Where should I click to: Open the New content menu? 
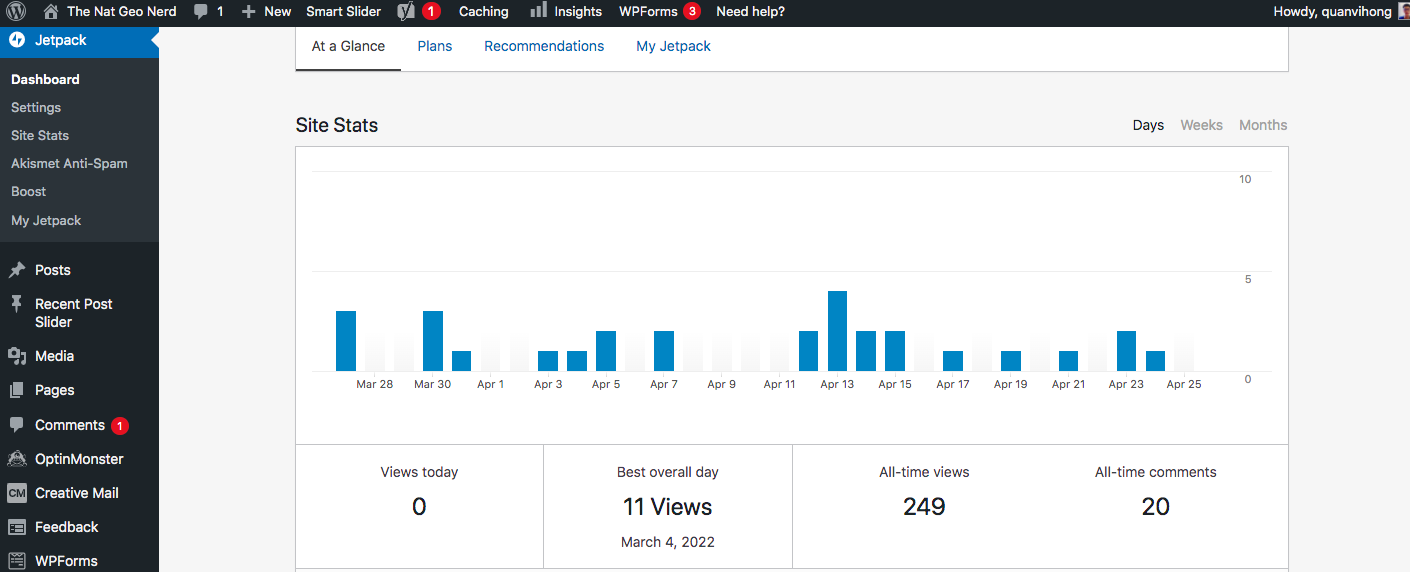[278, 12]
